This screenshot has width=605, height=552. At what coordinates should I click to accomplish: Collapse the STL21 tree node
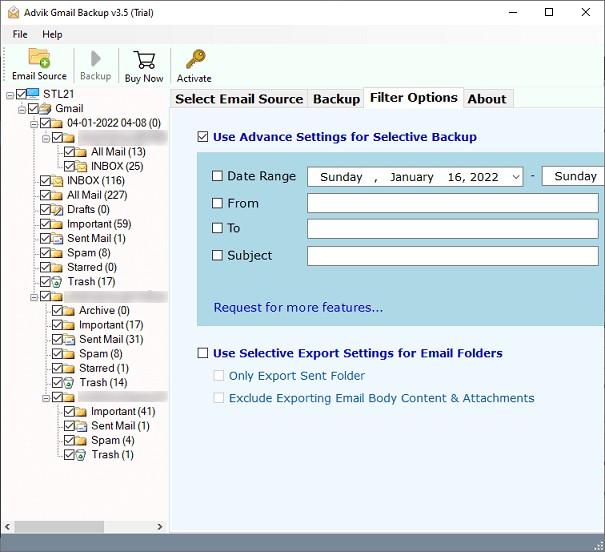[x=10, y=95]
